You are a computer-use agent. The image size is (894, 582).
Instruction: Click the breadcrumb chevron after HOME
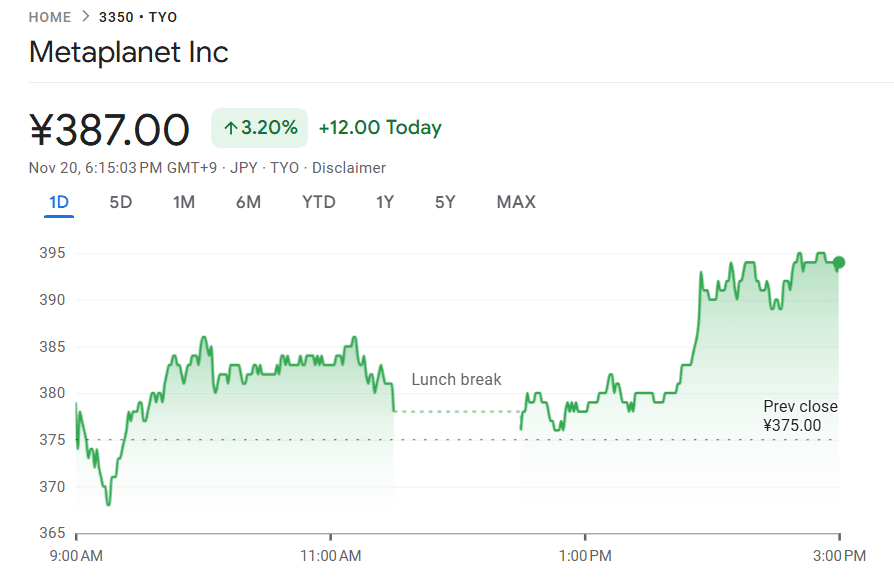click(x=84, y=17)
